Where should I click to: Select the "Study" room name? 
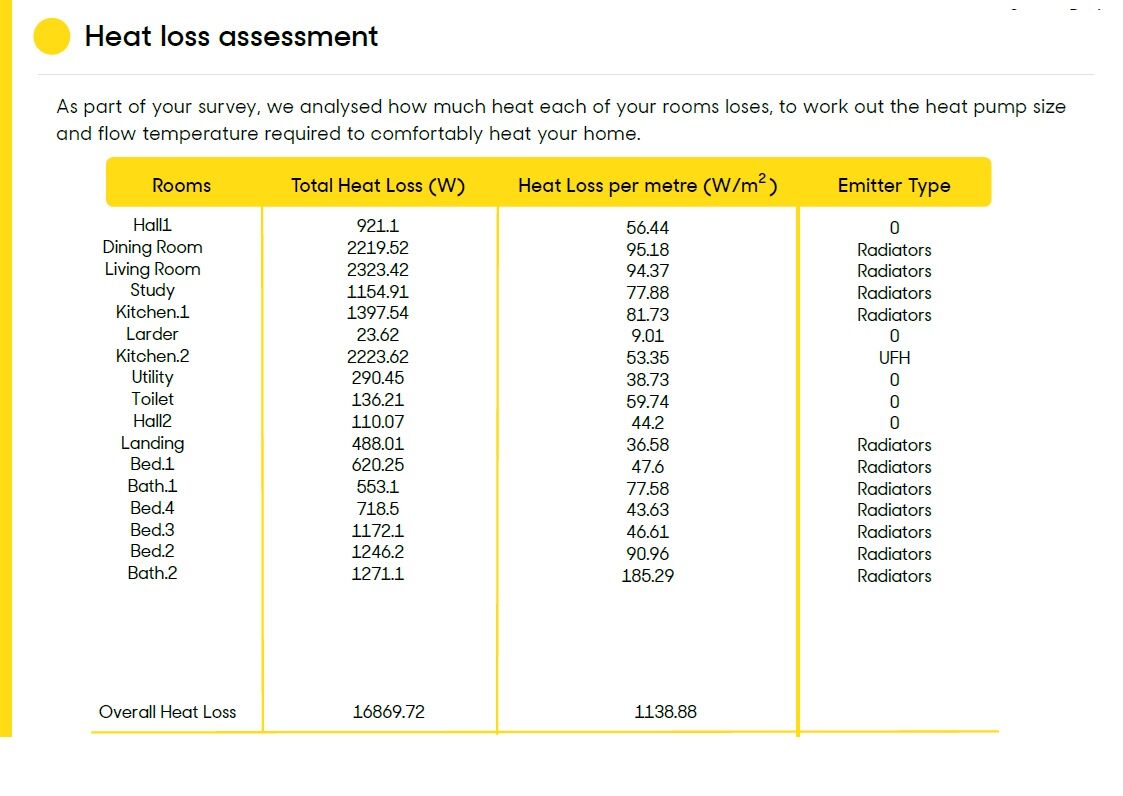tap(153, 290)
